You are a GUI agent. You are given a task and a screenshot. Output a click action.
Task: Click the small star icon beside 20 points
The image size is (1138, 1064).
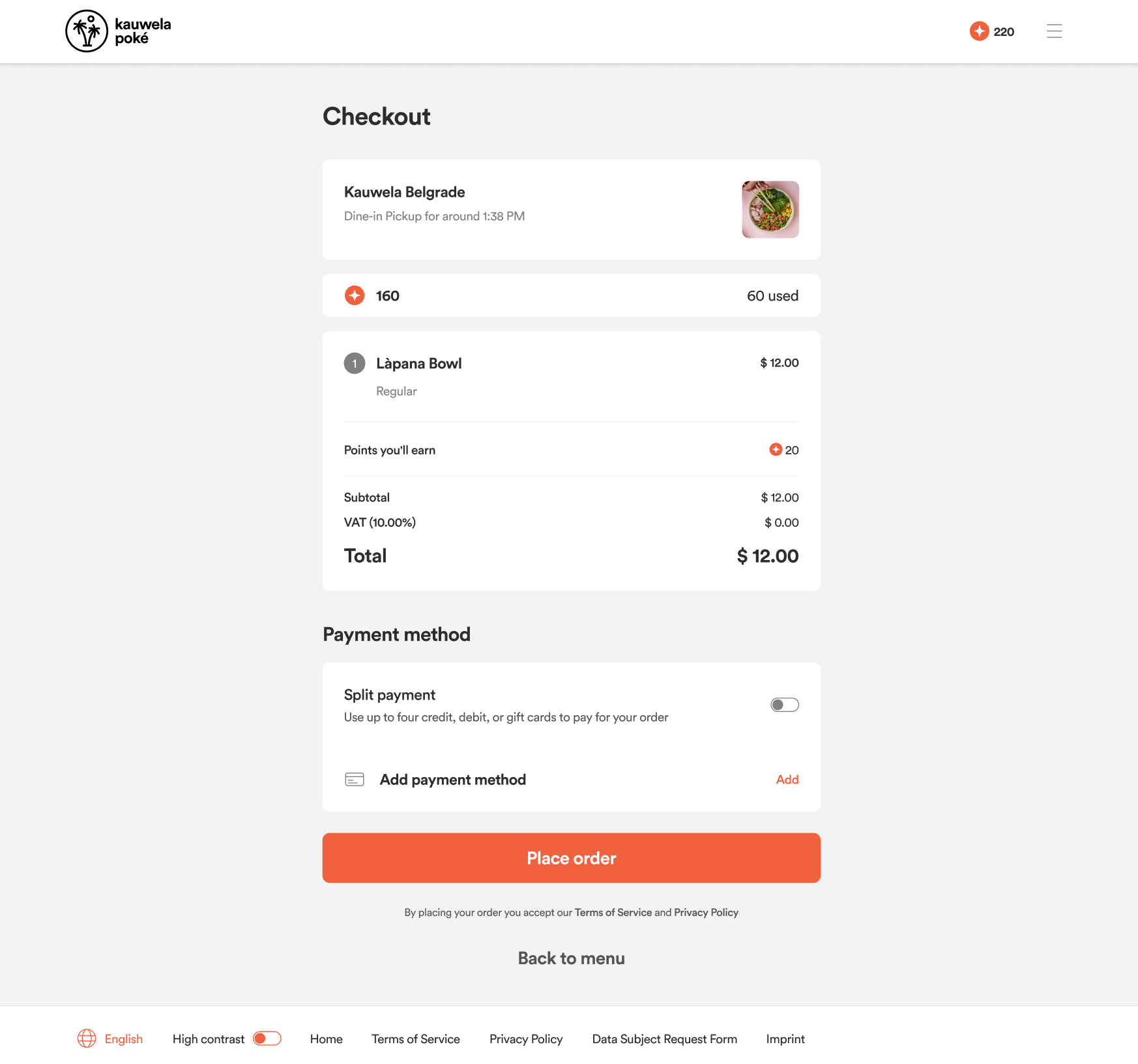click(x=776, y=449)
